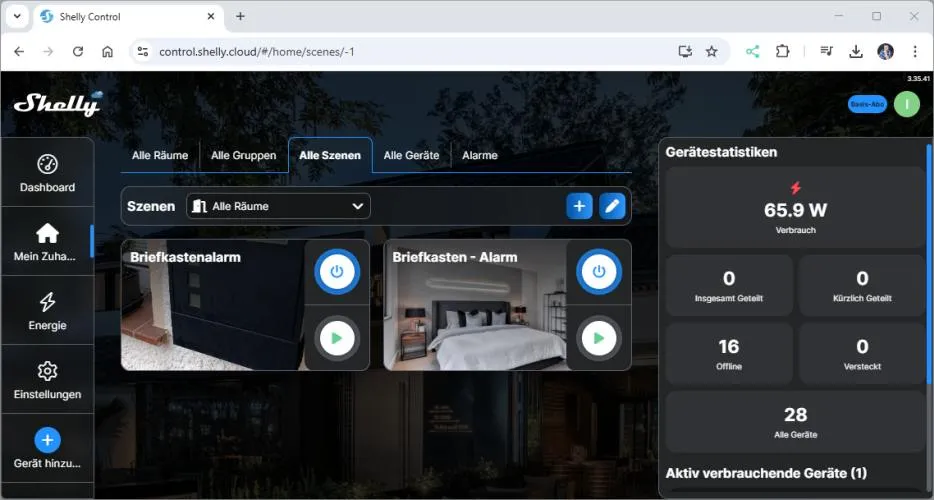Expand the Alle Räume room dropdown

pos(278,206)
